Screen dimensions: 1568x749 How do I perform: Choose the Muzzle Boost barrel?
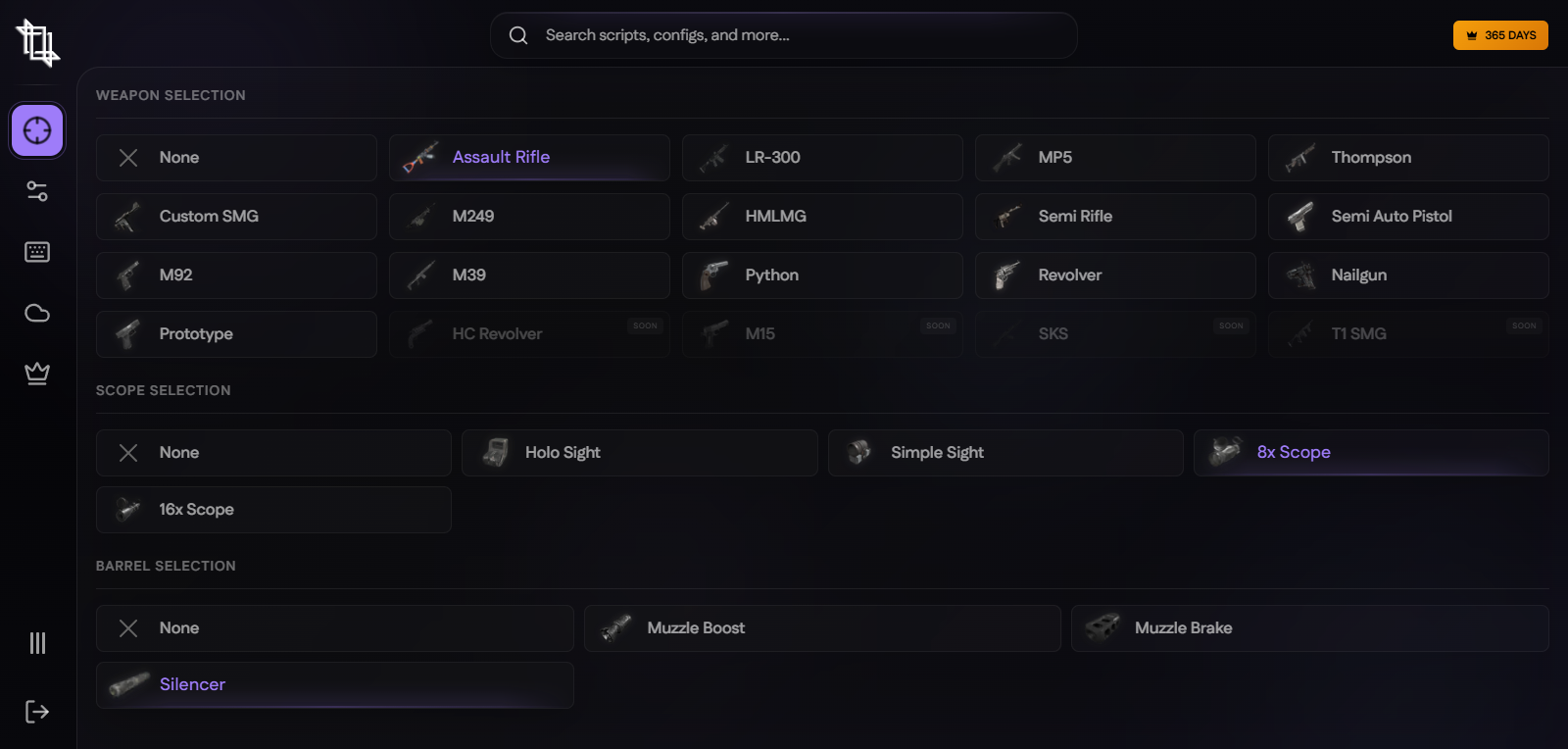822,628
